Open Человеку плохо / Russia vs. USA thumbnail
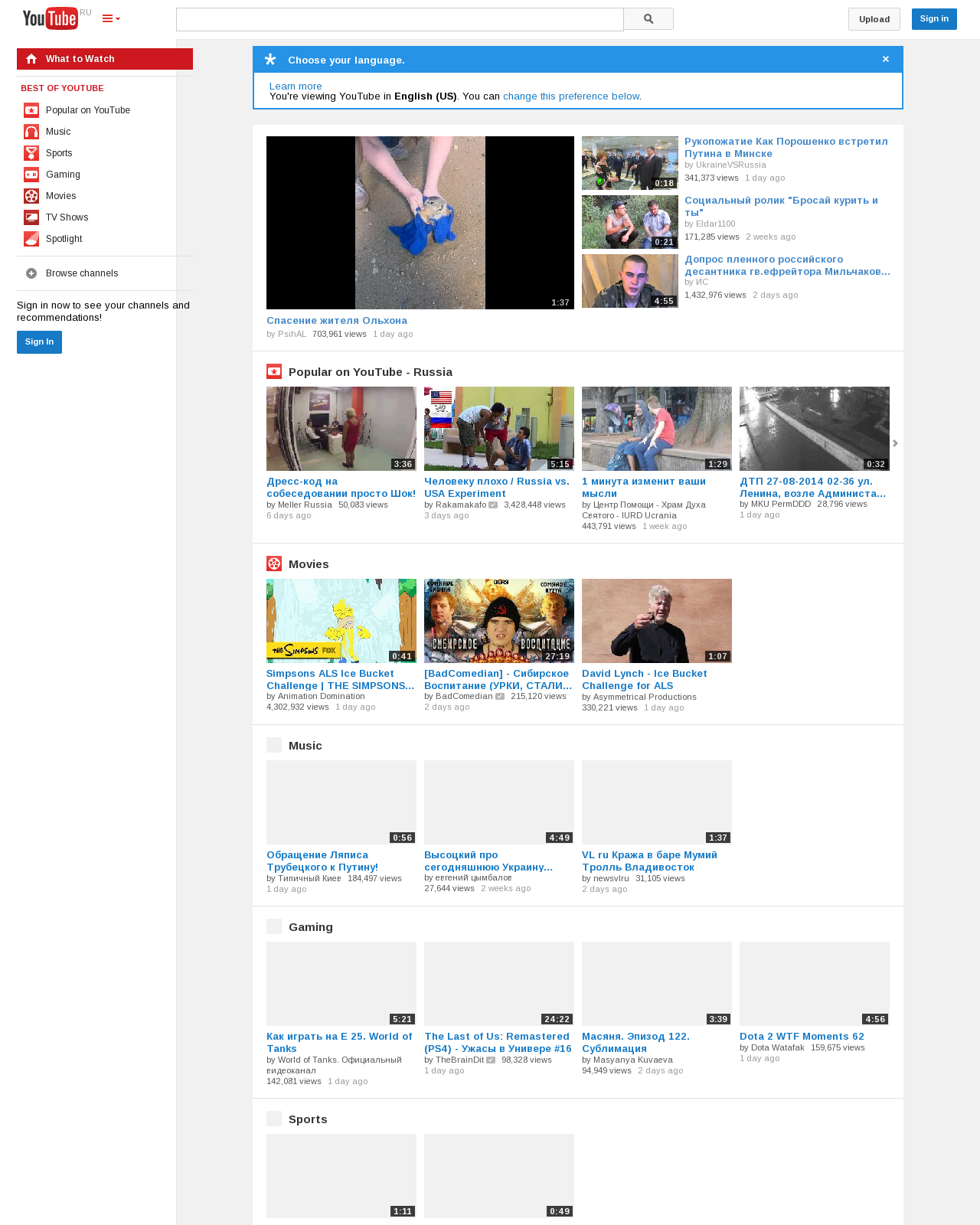Image resolution: width=980 pixels, height=1225 pixels. pyautogui.click(x=499, y=429)
